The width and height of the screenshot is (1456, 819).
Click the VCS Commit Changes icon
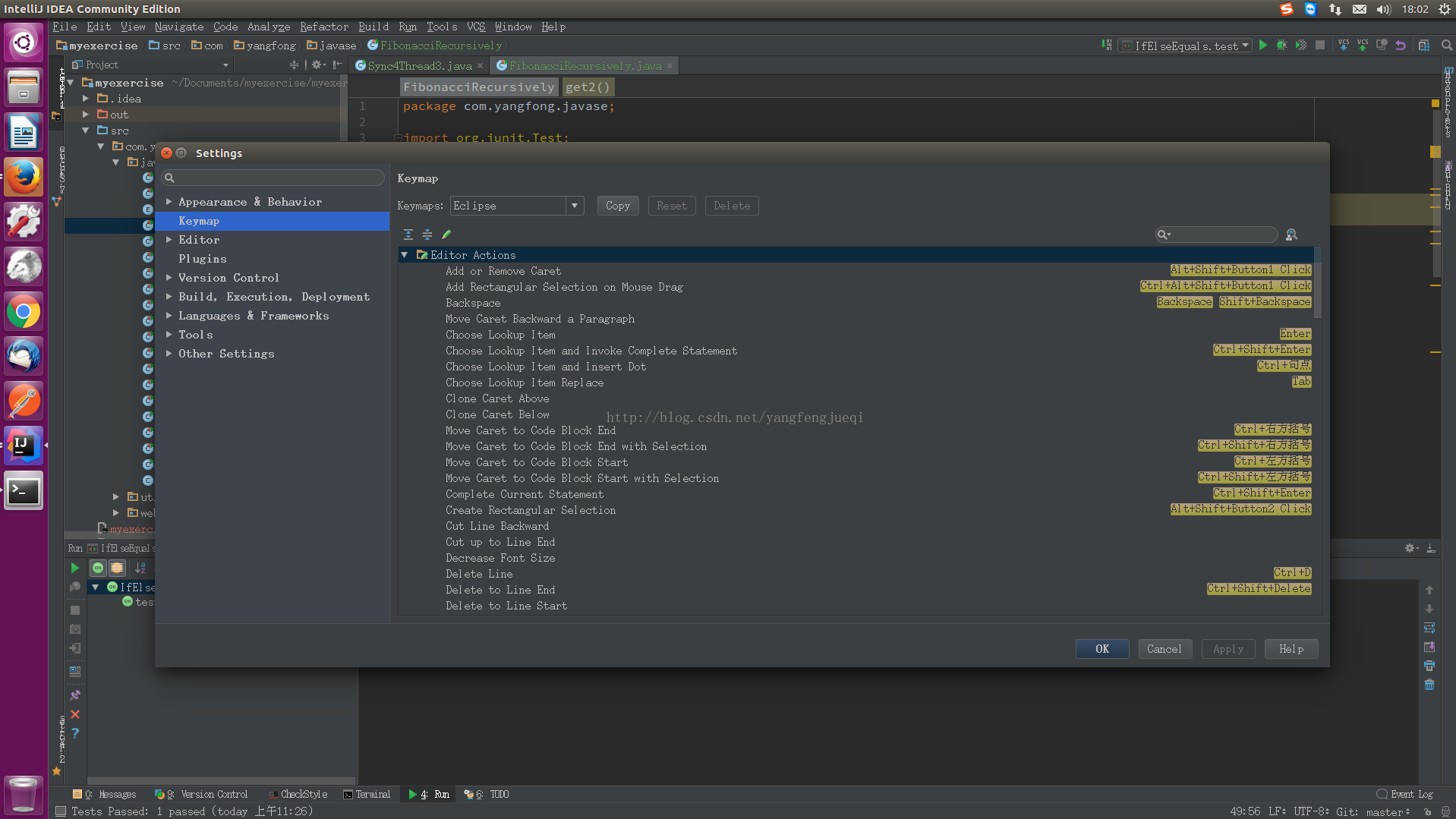(1363, 46)
